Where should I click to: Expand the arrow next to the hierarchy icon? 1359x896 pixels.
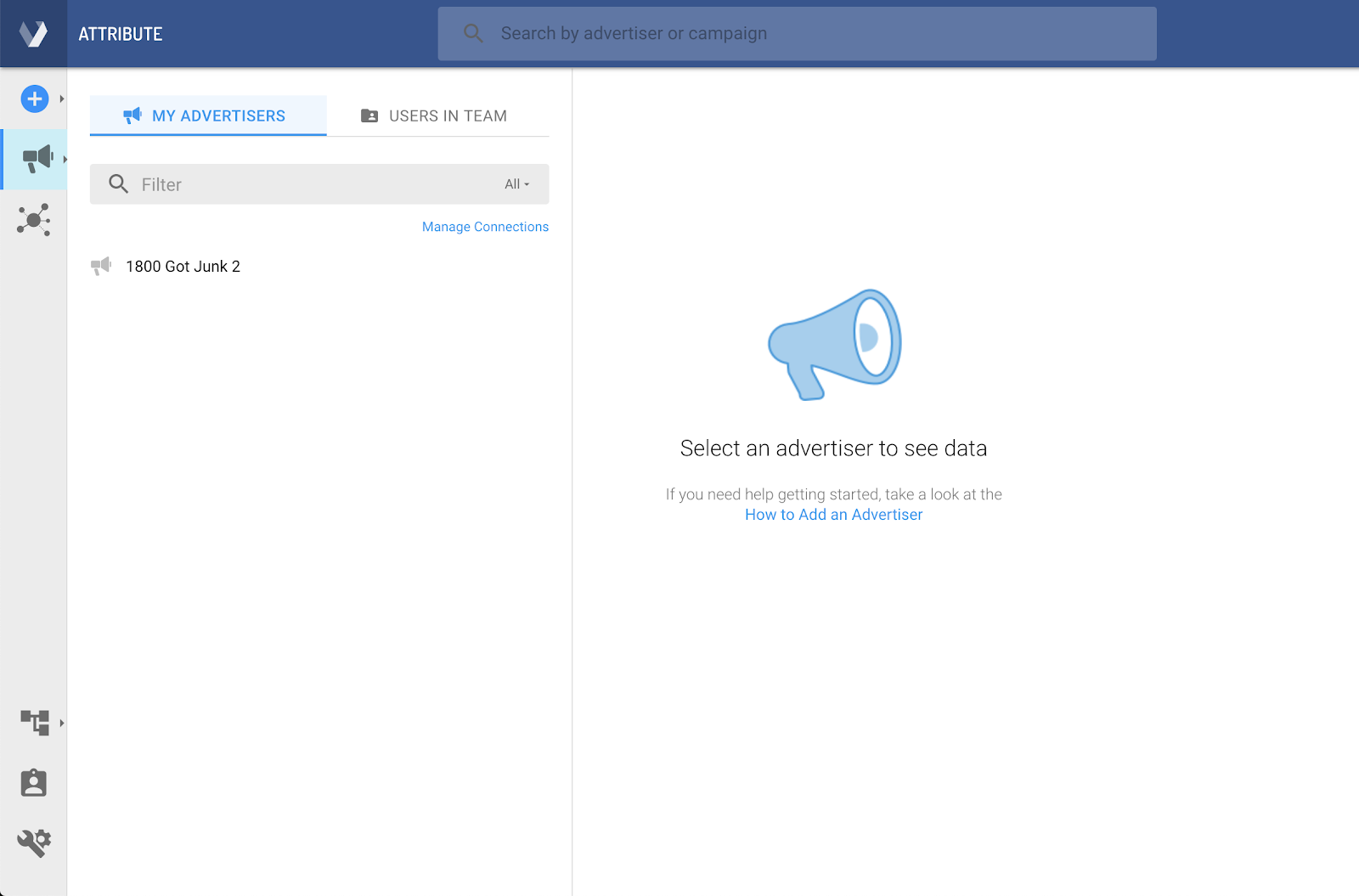tap(63, 722)
